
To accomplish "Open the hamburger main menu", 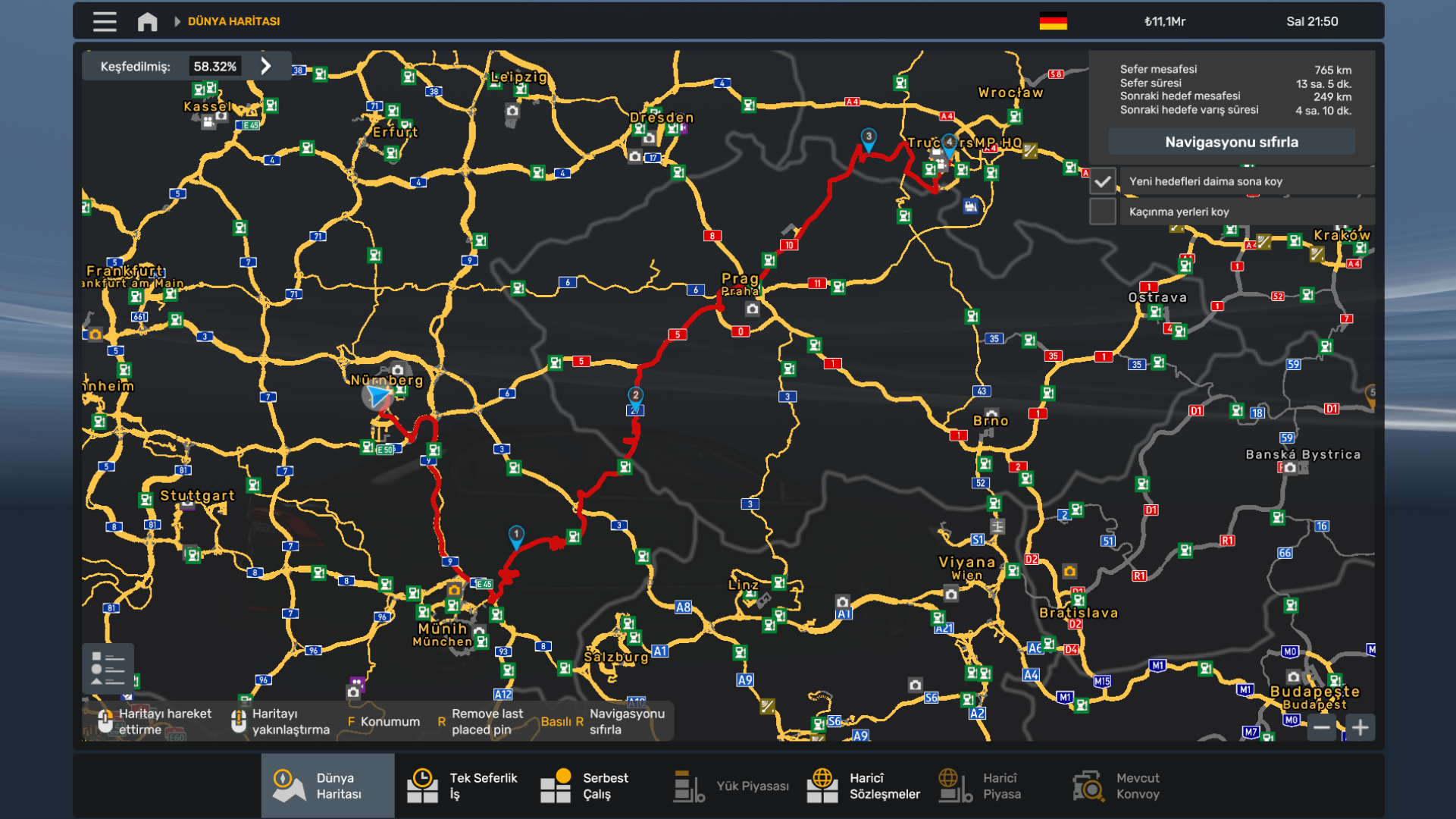I will pyautogui.click(x=105, y=21).
